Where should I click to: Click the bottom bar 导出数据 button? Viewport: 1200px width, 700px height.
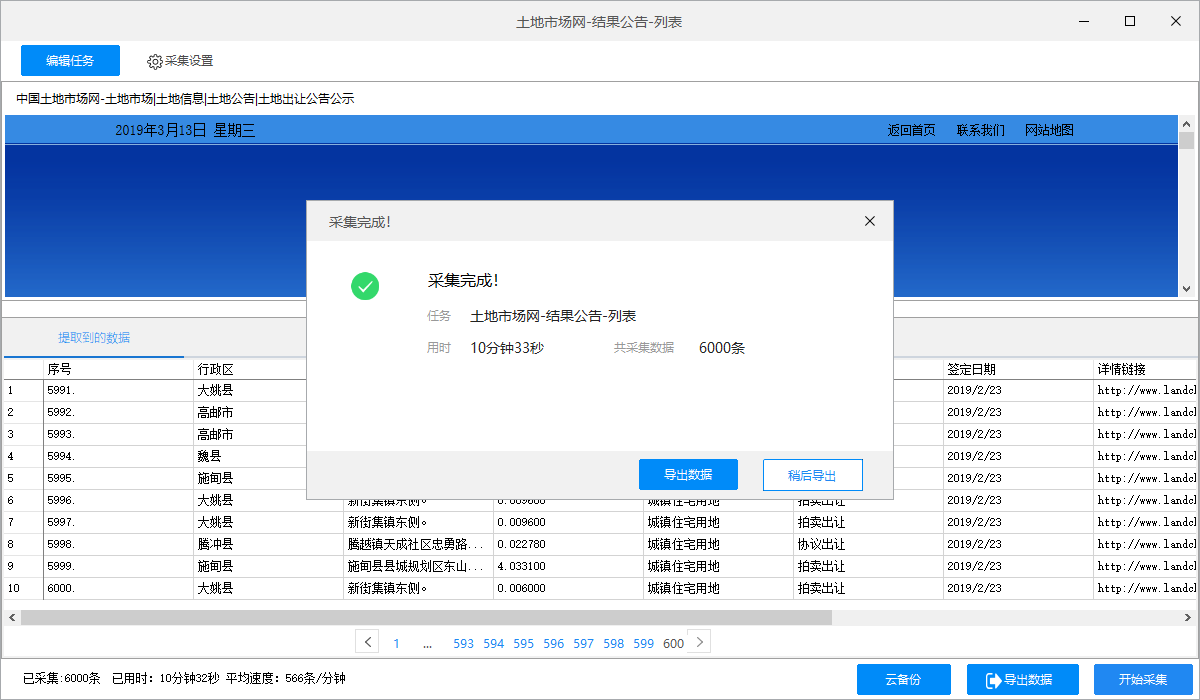pyautogui.click(x=1022, y=679)
